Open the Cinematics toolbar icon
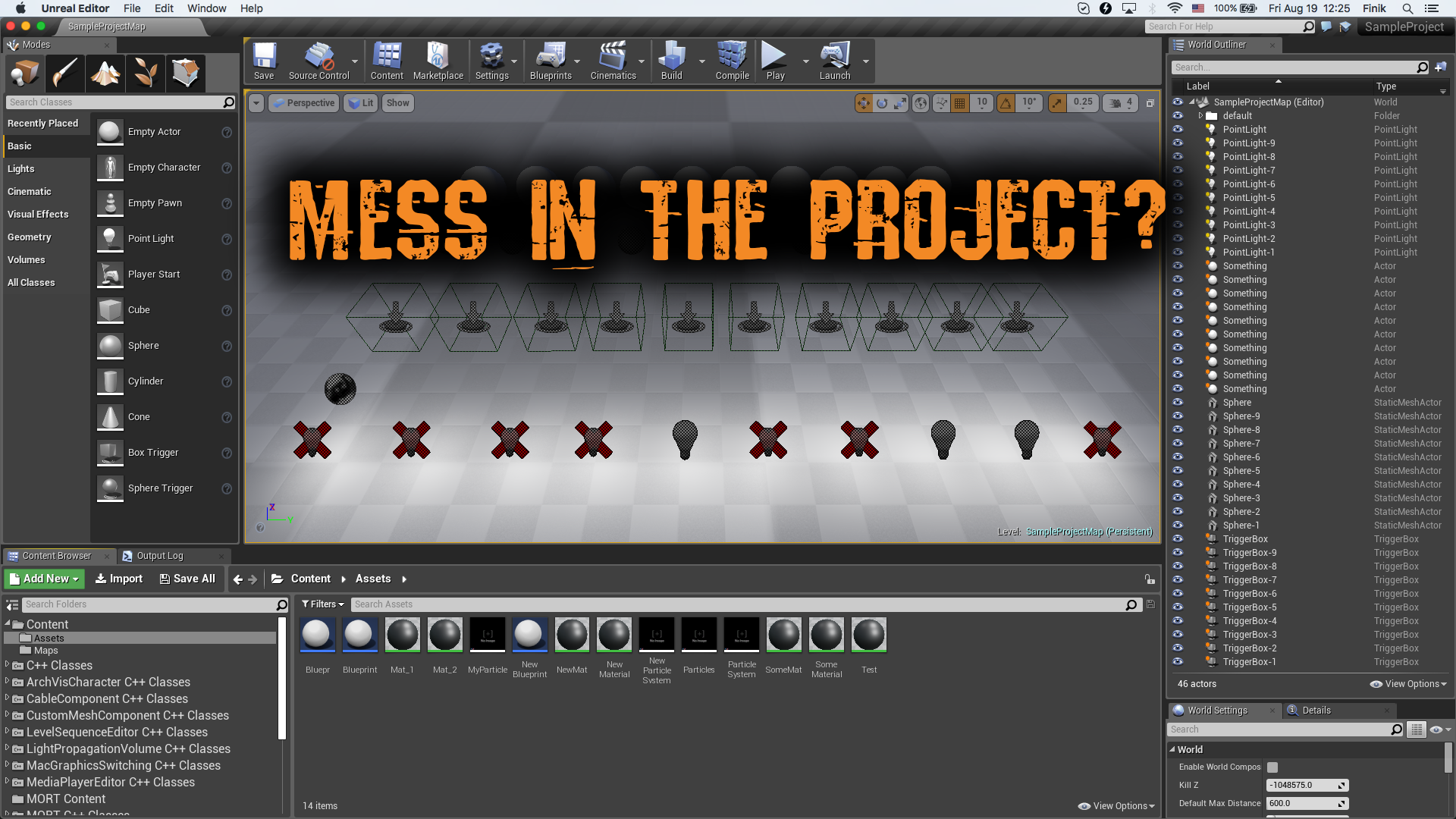 [x=613, y=61]
